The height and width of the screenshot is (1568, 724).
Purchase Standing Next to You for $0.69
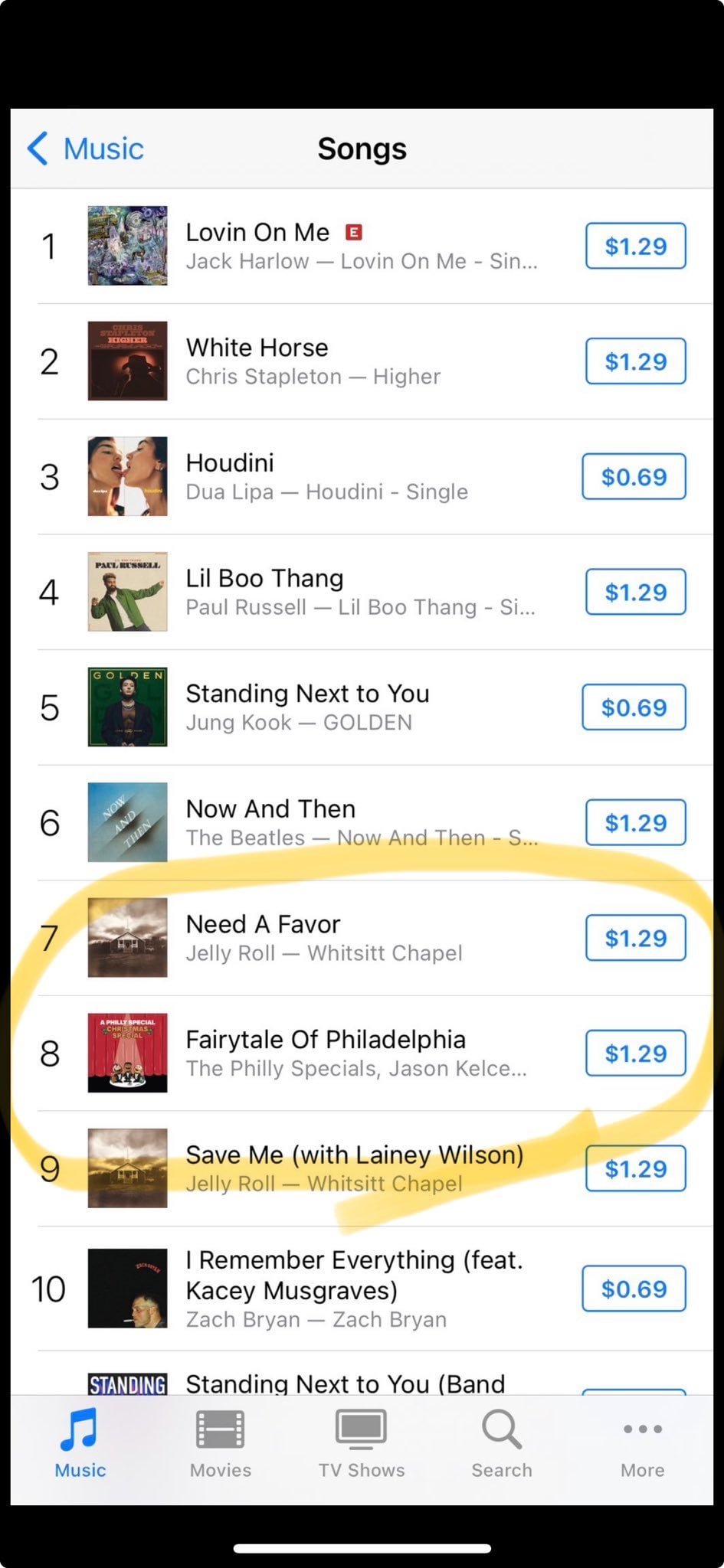634,707
